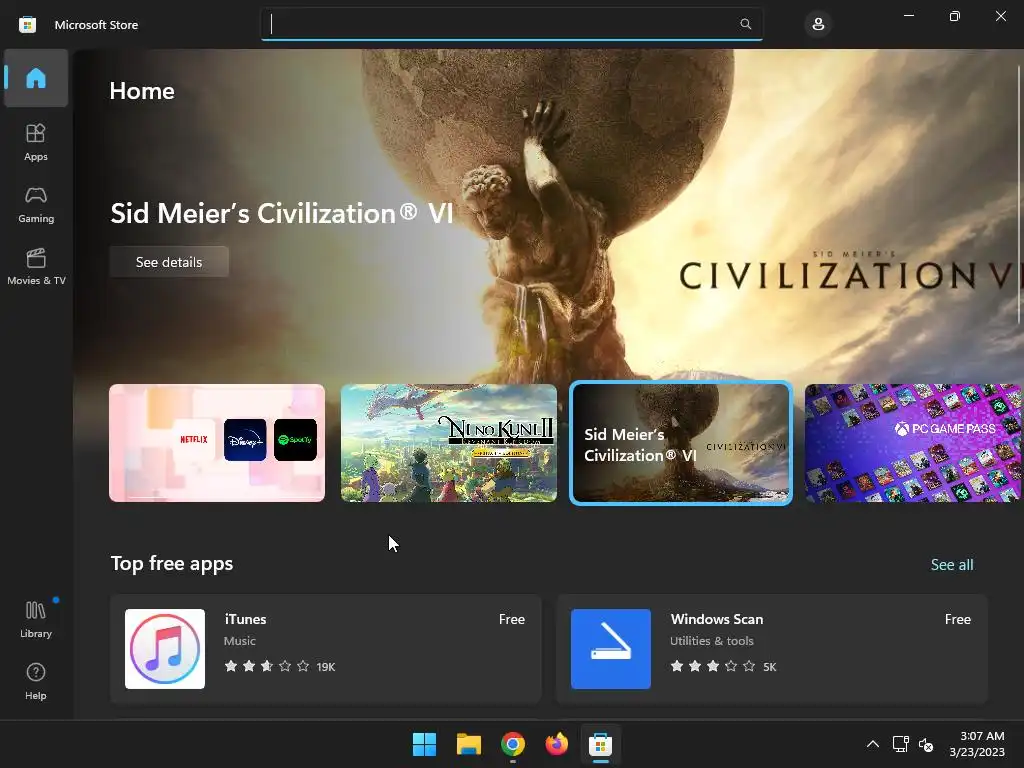The image size is (1024, 768).
Task: Open the Apps section in sidebar
Action: coord(36,142)
